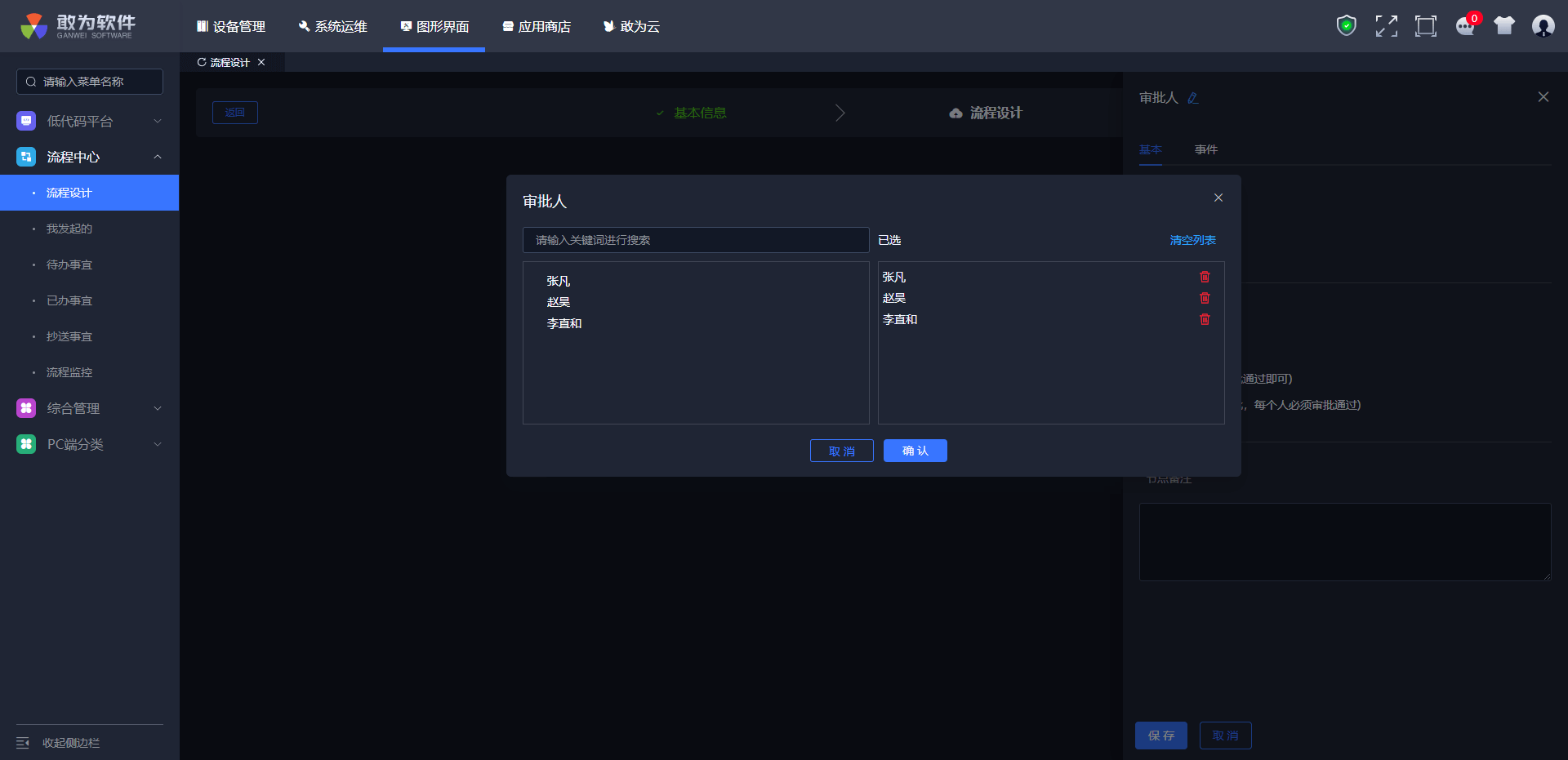Expand the 综合管理 menu chevron
This screenshot has width=1568, height=760.
pos(158,408)
